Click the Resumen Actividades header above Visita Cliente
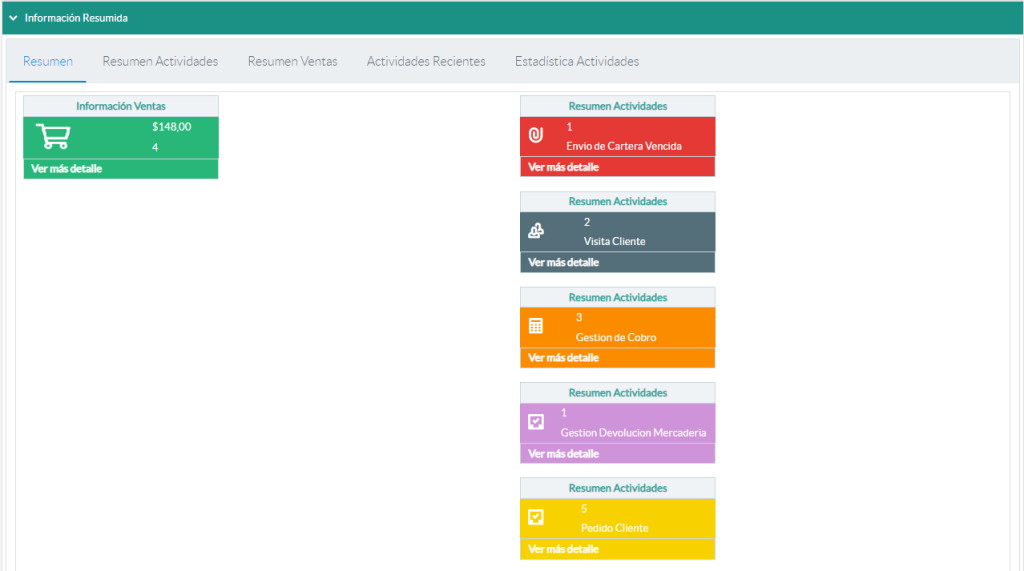Viewport: 1024px width, 571px height. point(618,201)
